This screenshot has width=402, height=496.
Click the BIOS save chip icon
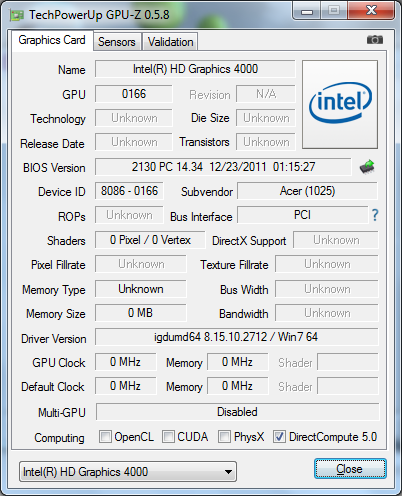tap(367, 167)
